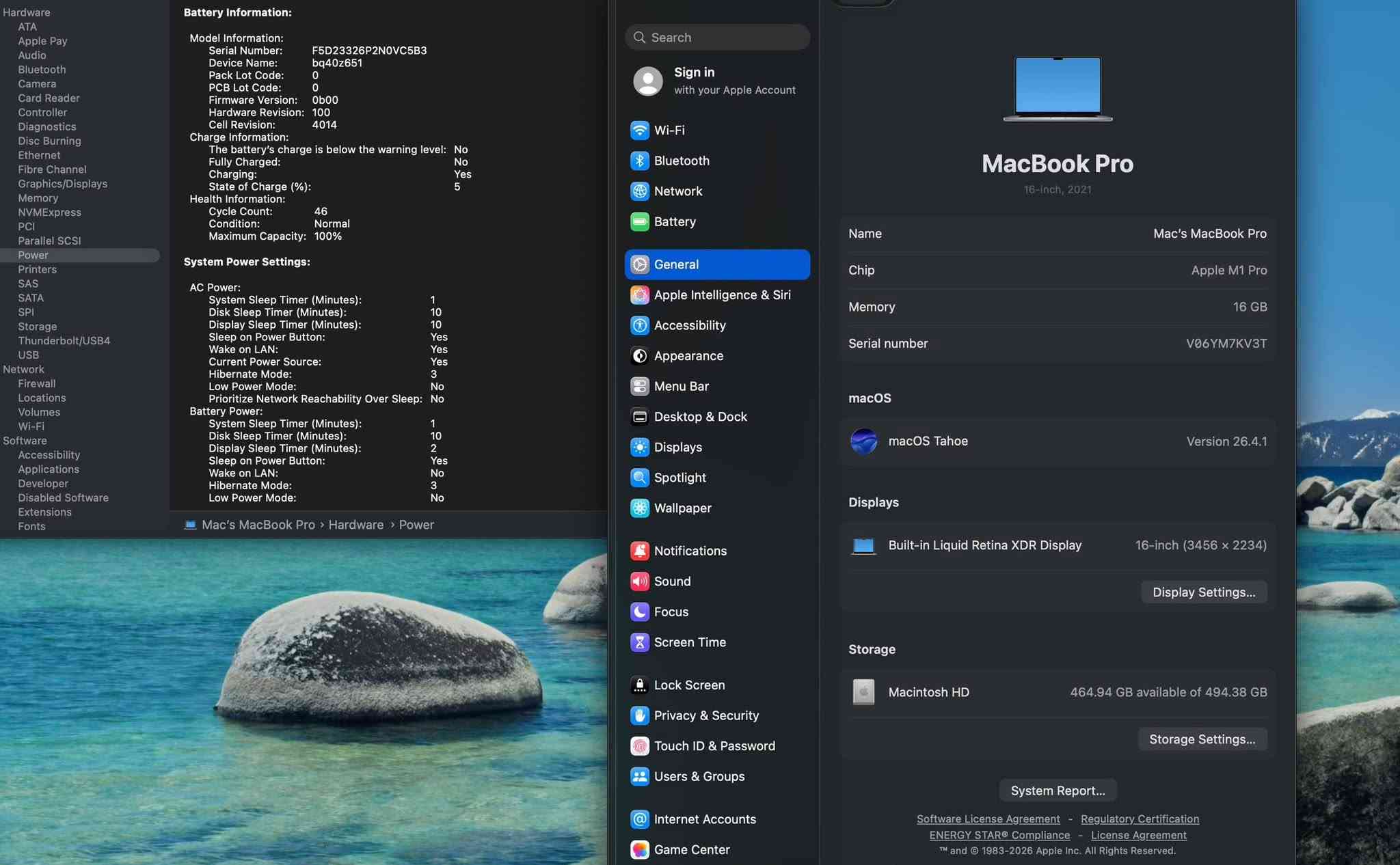Select Thunderbolt/USB4 in the Hardware list
Viewport: 1400px width, 865px height.
coord(64,341)
